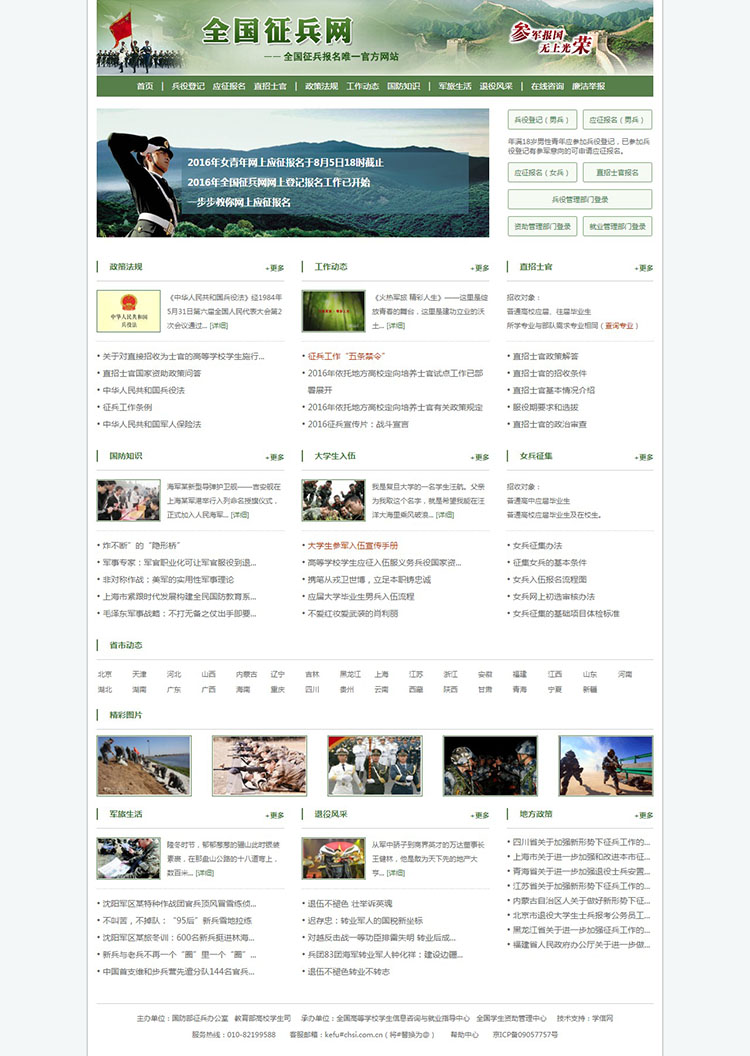Show more in the 工作动态 section

click(x=480, y=268)
